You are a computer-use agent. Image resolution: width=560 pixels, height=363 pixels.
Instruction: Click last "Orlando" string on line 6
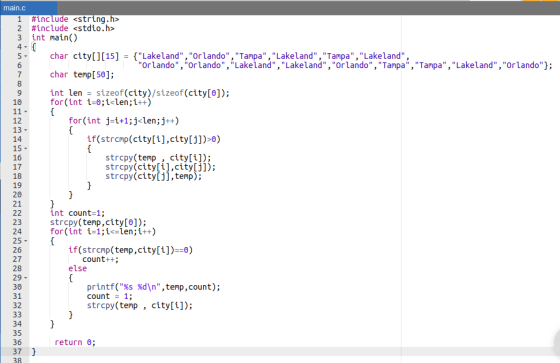click(x=523, y=65)
